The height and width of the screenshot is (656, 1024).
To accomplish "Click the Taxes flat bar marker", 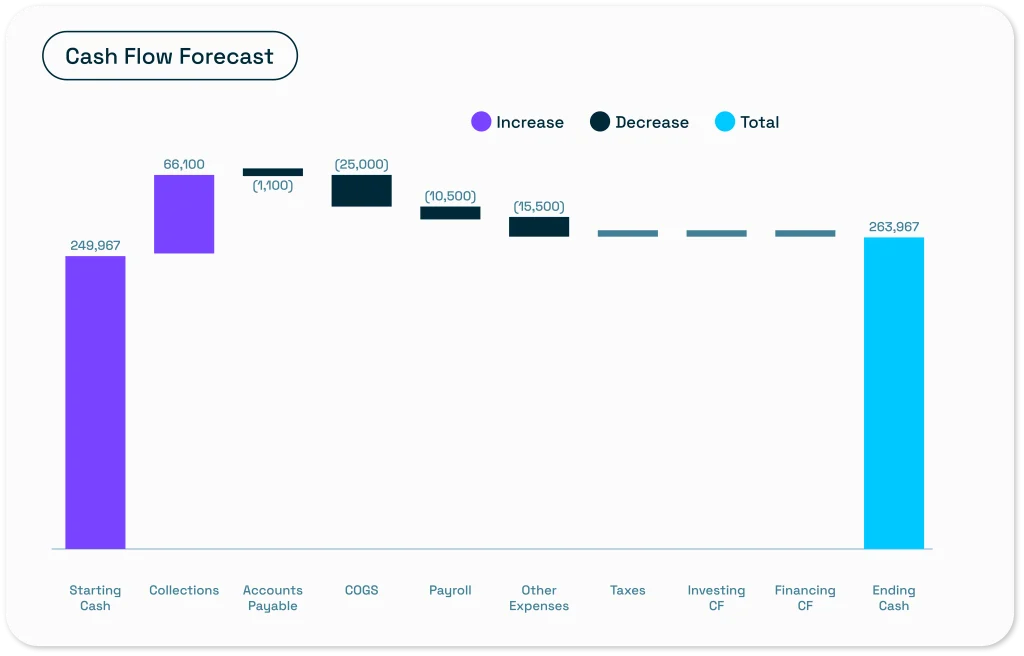I will (x=628, y=233).
